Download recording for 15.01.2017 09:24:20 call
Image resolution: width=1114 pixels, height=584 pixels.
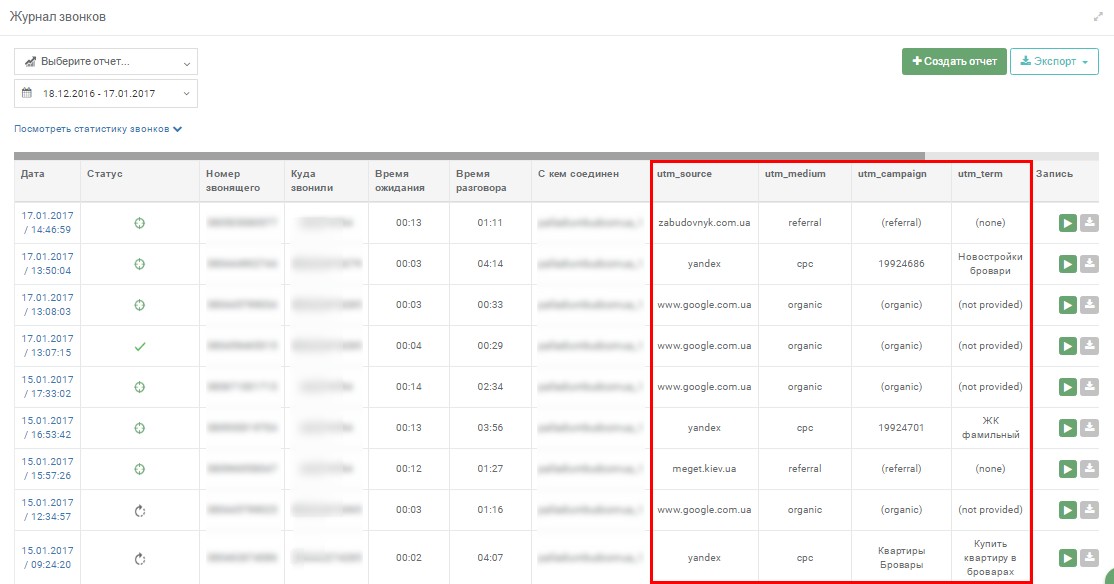pyautogui.click(x=1089, y=558)
